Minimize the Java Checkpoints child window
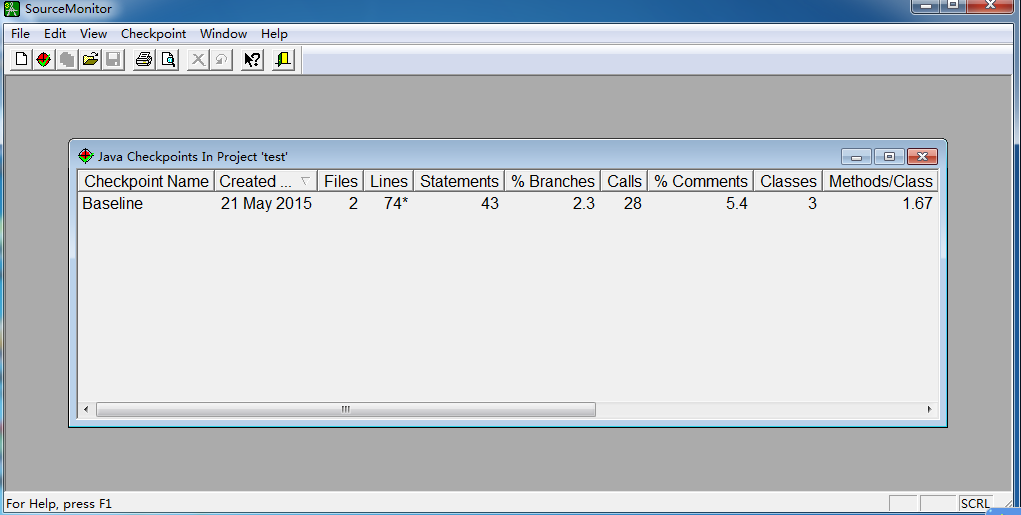Image resolution: width=1021 pixels, height=515 pixels. [x=856, y=157]
